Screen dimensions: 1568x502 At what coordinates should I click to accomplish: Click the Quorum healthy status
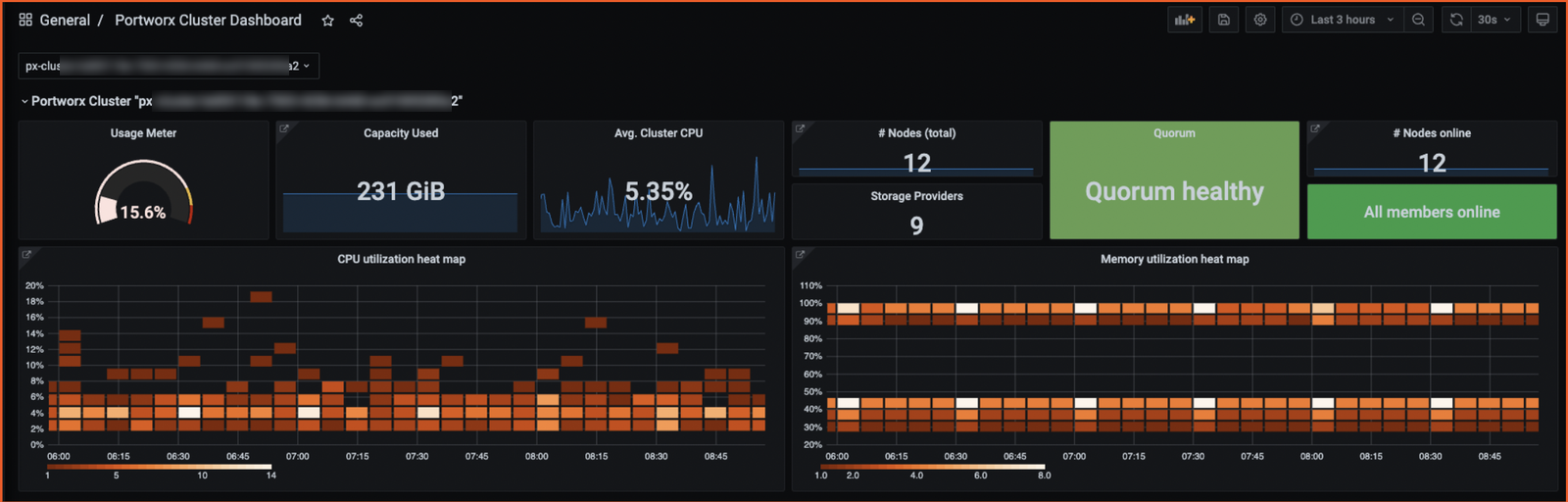click(x=1174, y=191)
